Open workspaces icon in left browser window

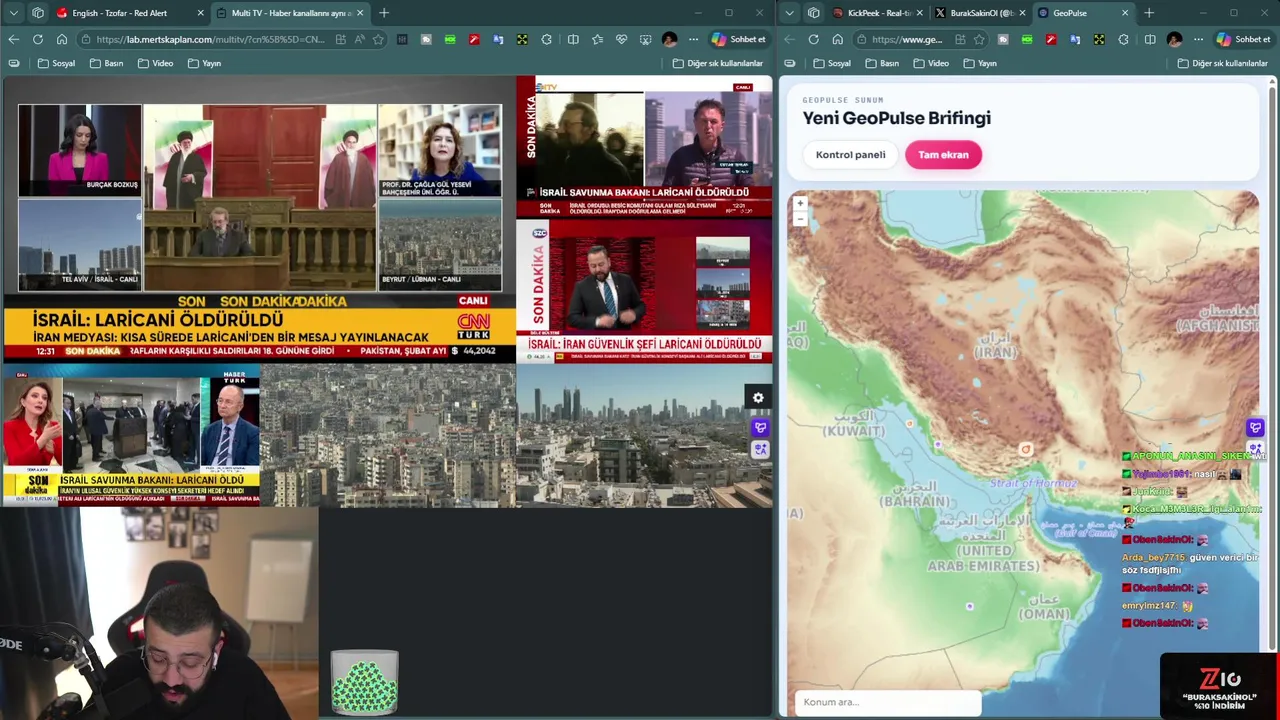(38, 13)
